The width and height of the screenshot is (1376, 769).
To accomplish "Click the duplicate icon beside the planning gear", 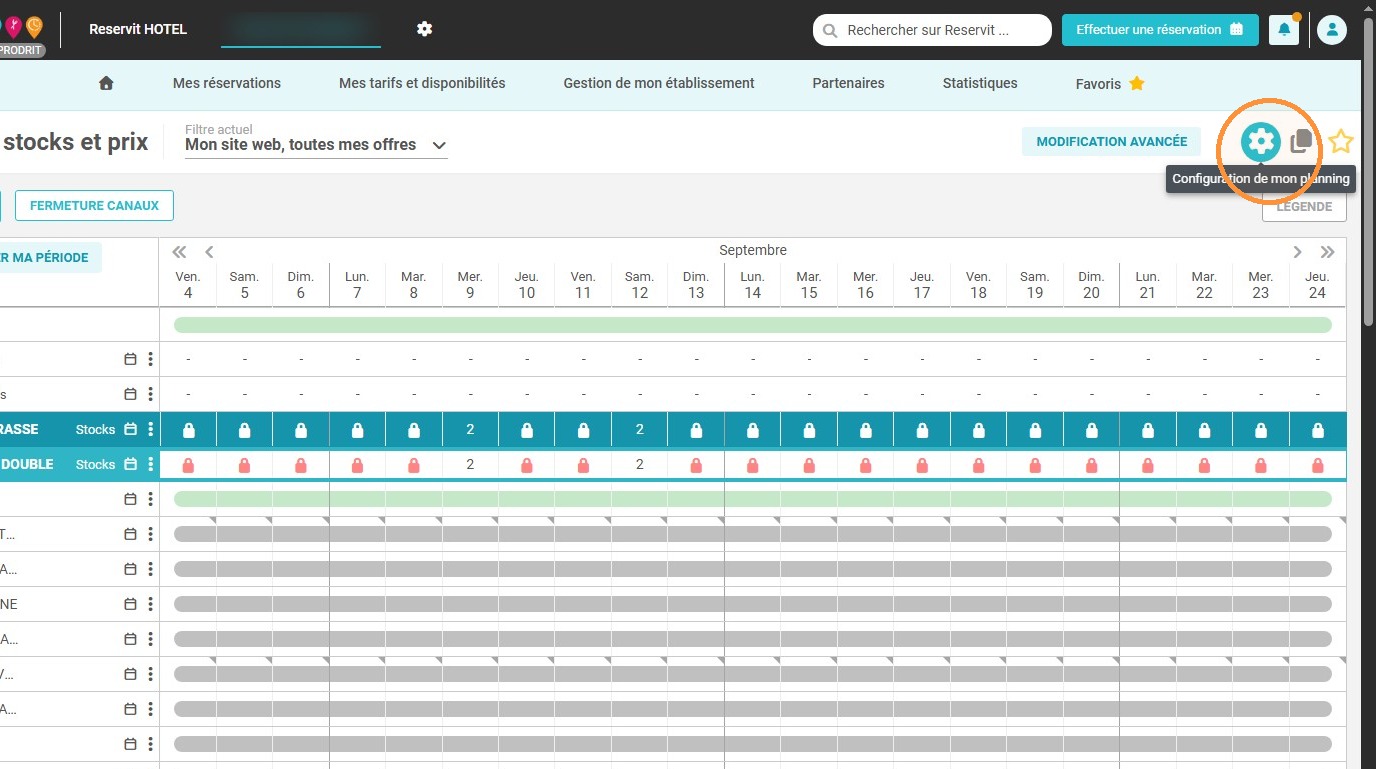I will (1301, 142).
